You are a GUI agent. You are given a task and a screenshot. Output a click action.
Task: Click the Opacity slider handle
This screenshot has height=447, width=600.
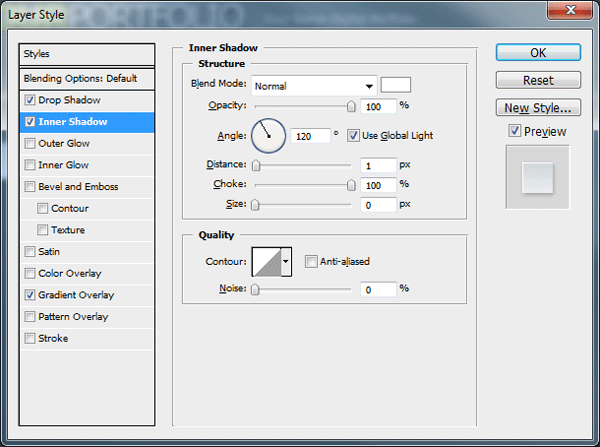pyautogui.click(x=351, y=106)
